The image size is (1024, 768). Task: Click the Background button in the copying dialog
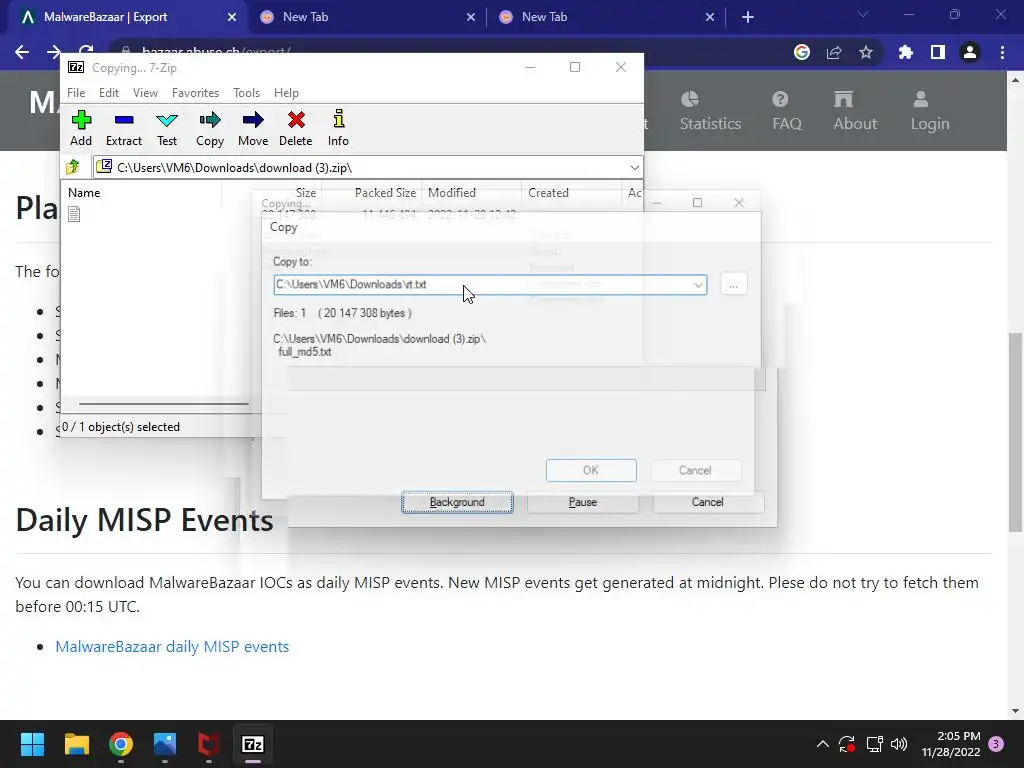[x=457, y=502]
